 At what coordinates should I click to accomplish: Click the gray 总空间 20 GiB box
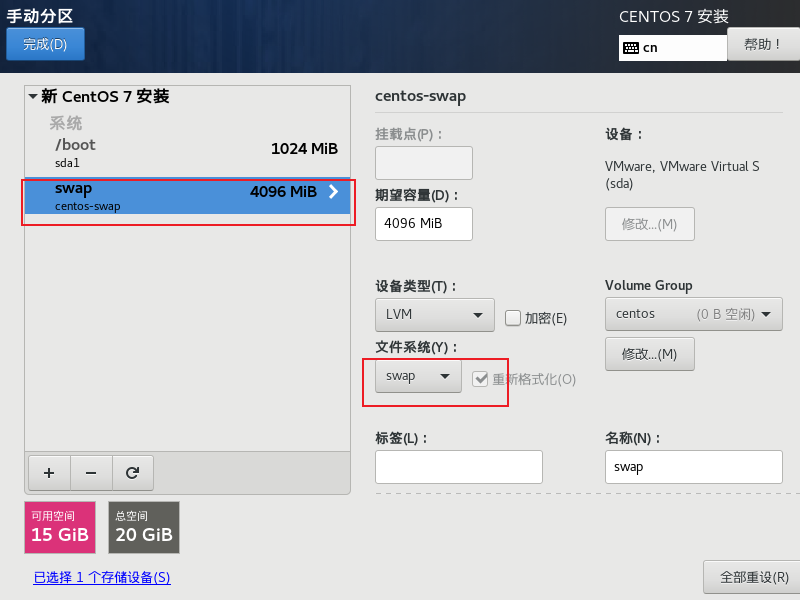144,528
